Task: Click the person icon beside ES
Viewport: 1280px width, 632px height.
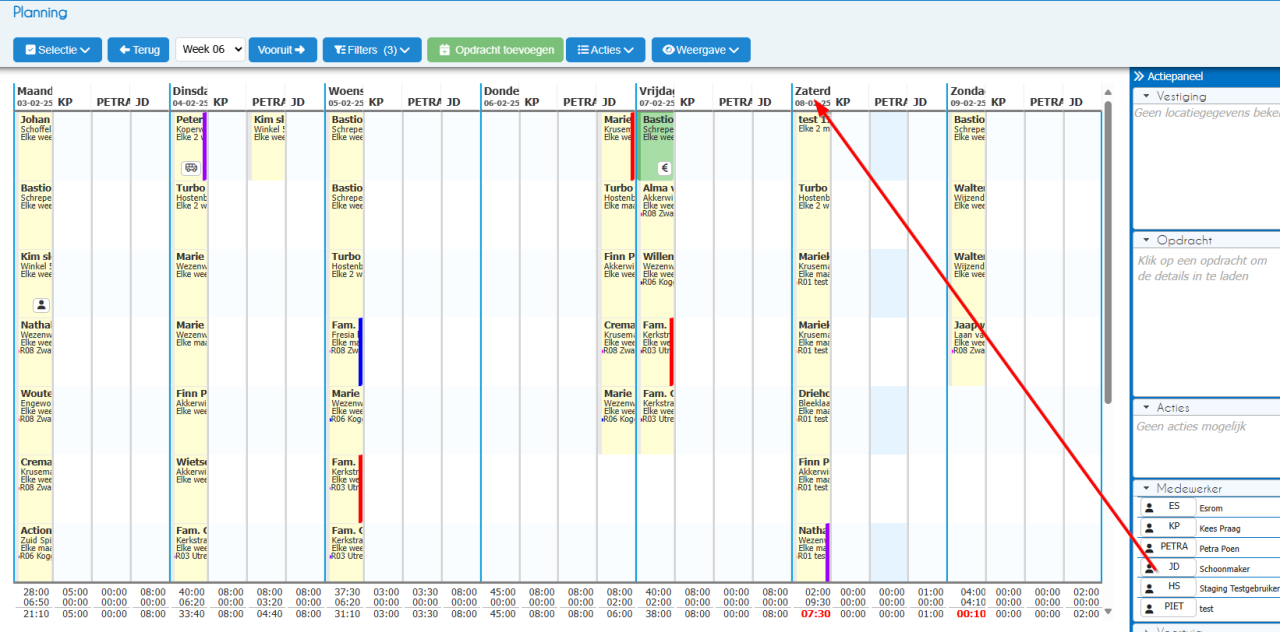Action: tap(1149, 508)
